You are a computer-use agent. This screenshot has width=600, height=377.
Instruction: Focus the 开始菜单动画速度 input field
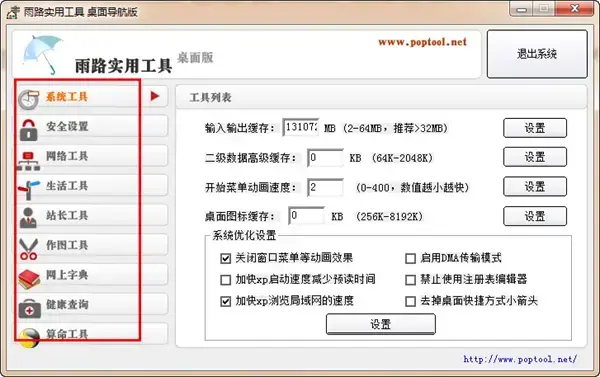tap(325, 187)
